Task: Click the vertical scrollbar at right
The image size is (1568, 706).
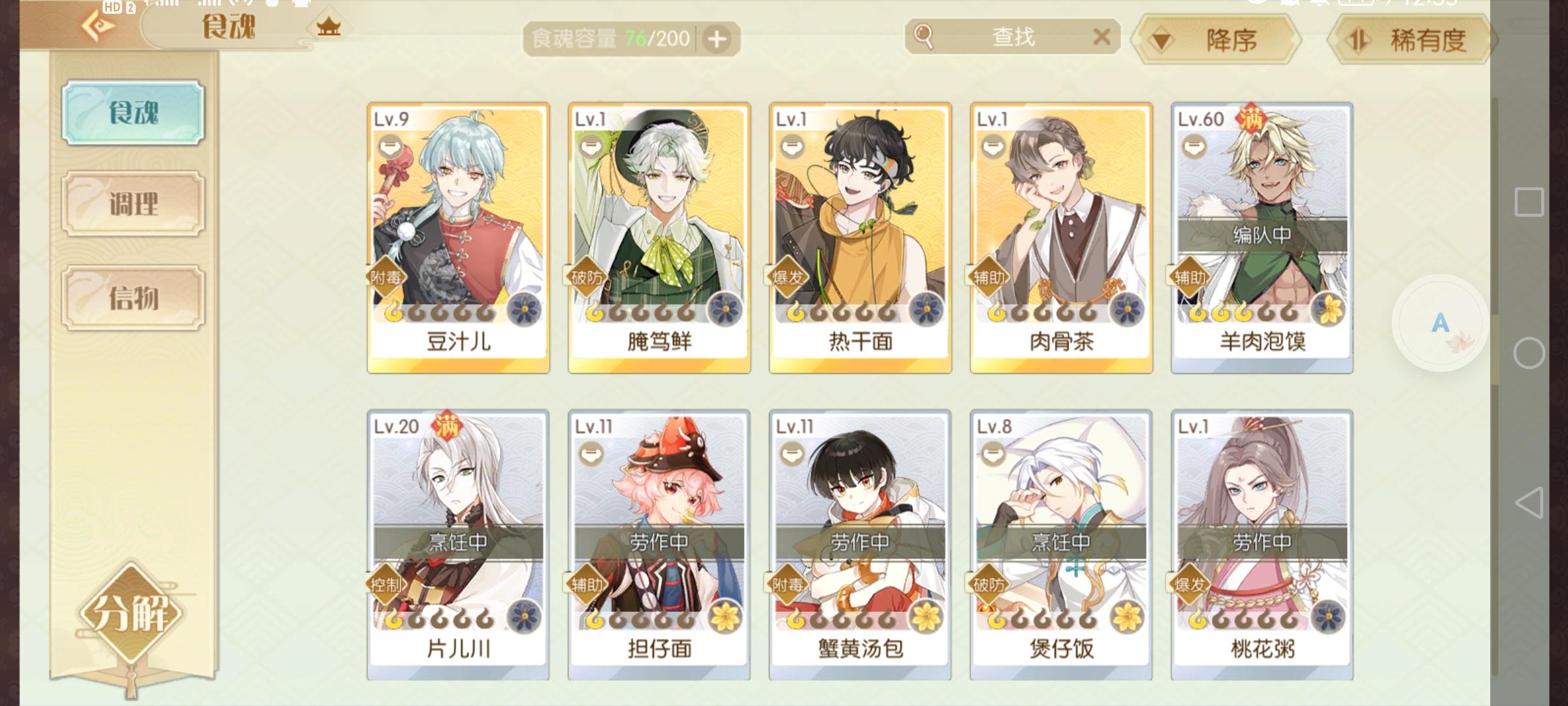Action: coord(1495,386)
